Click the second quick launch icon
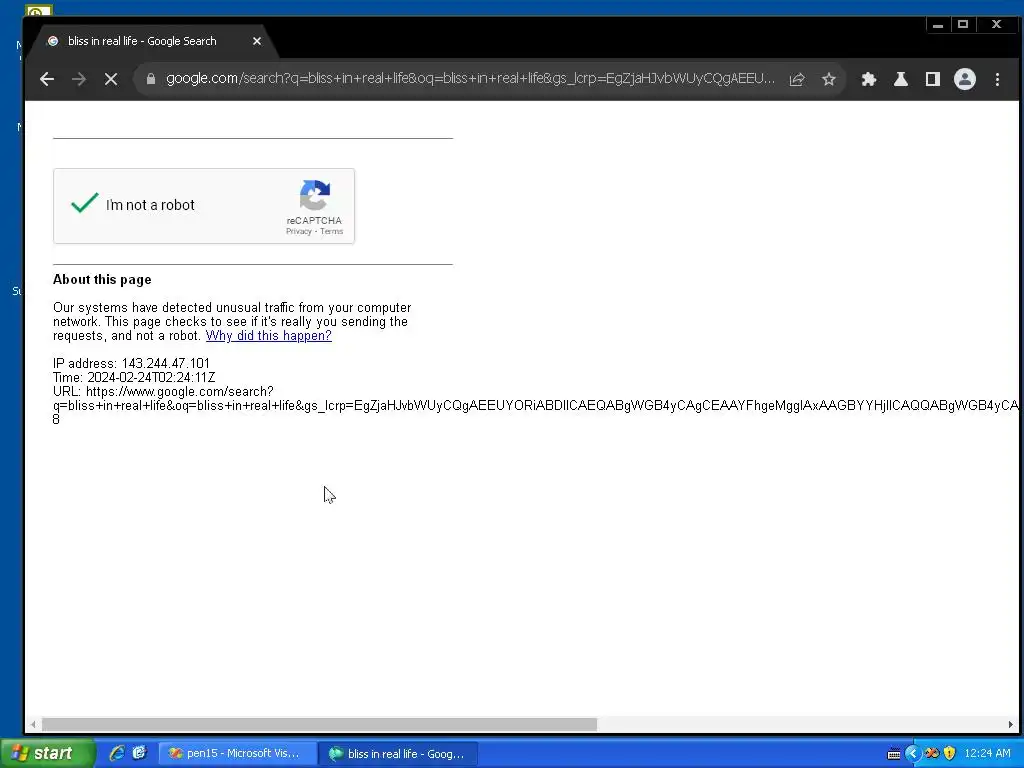Viewport: 1024px width, 768px height. (x=140, y=754)
